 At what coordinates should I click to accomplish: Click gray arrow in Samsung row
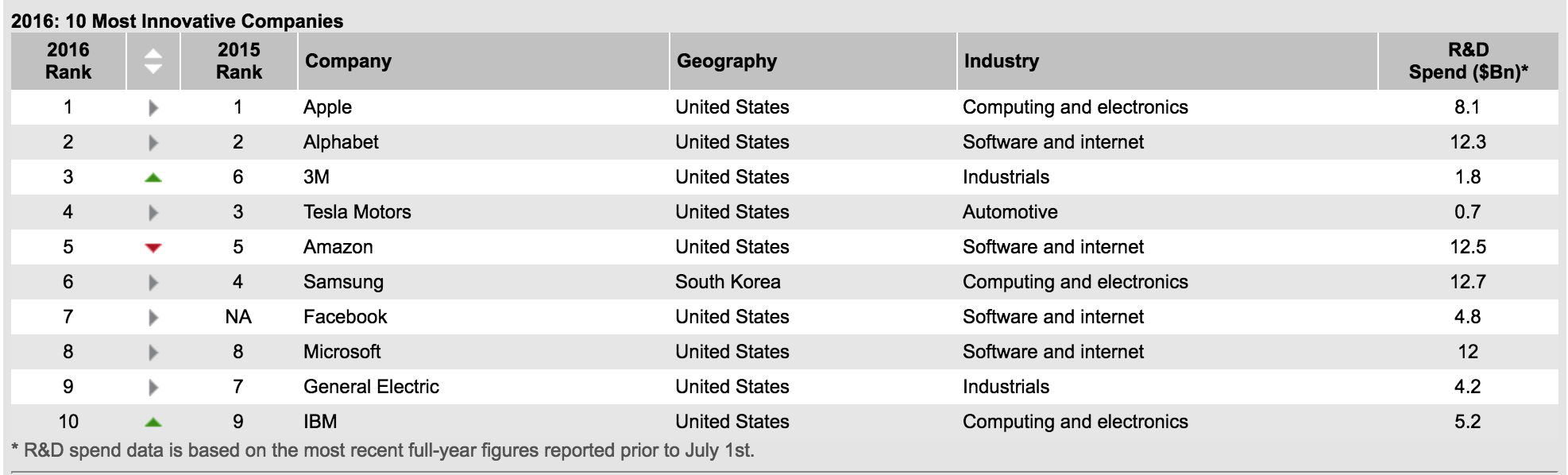153,283
